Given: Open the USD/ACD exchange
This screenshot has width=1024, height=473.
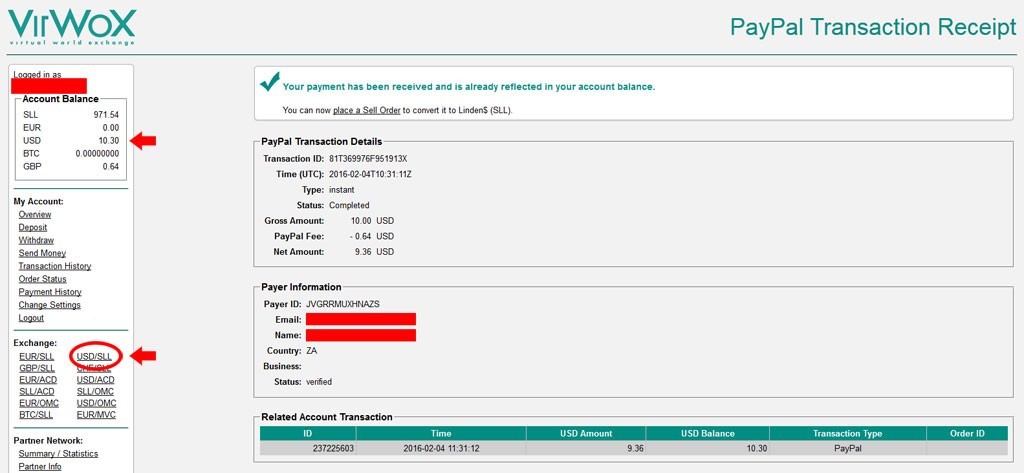Looking at the screenshot, I should pyautogui.click(x=95, y=380).
